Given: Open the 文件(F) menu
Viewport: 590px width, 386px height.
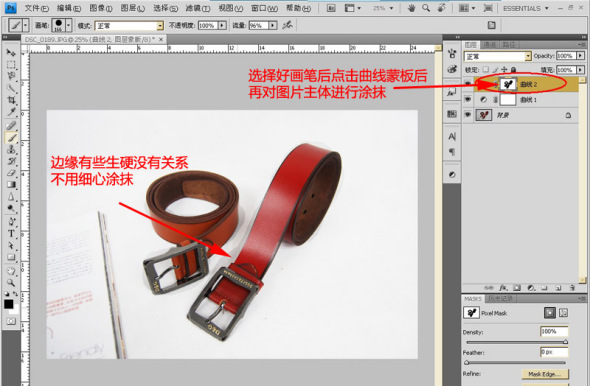Looking at the screenshot, I should pos(36,8).
